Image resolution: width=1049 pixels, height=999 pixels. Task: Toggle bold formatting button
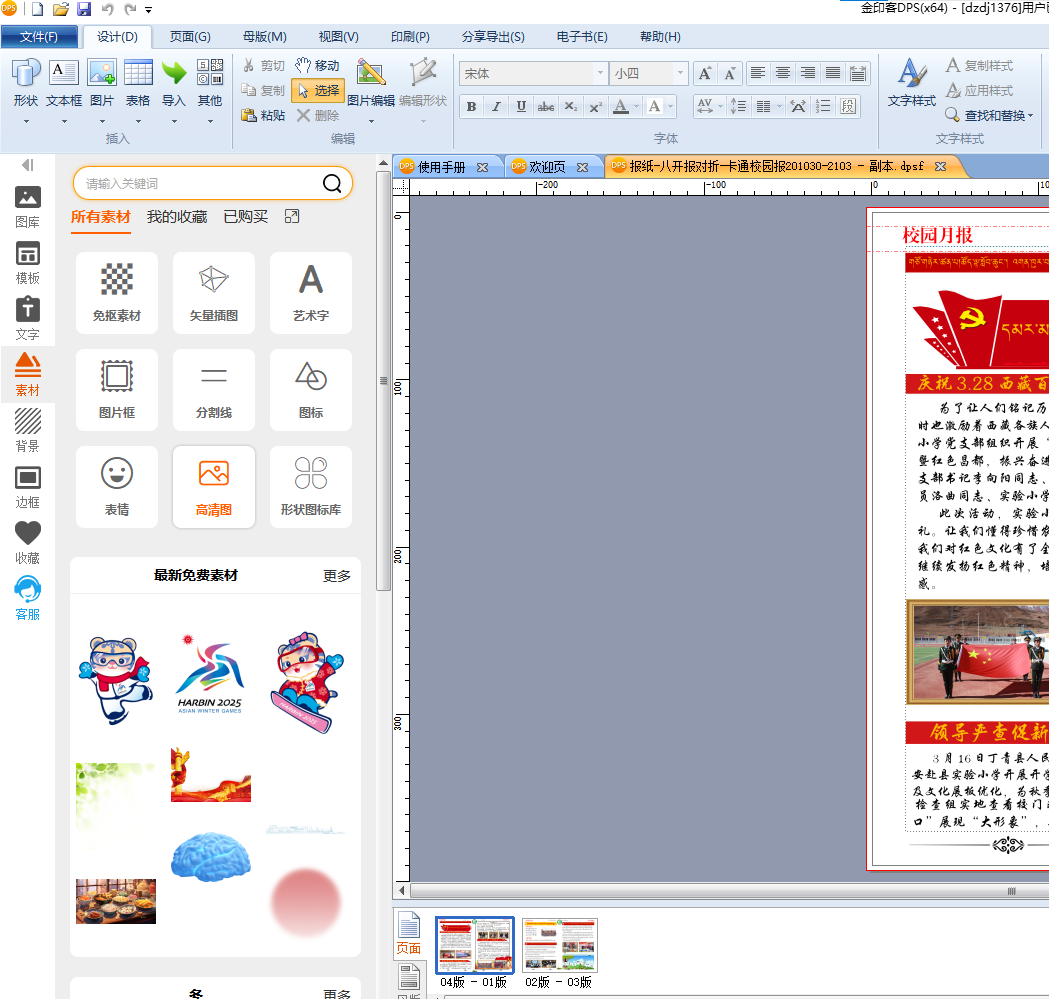pyautogui.click(x=472, y=106)
